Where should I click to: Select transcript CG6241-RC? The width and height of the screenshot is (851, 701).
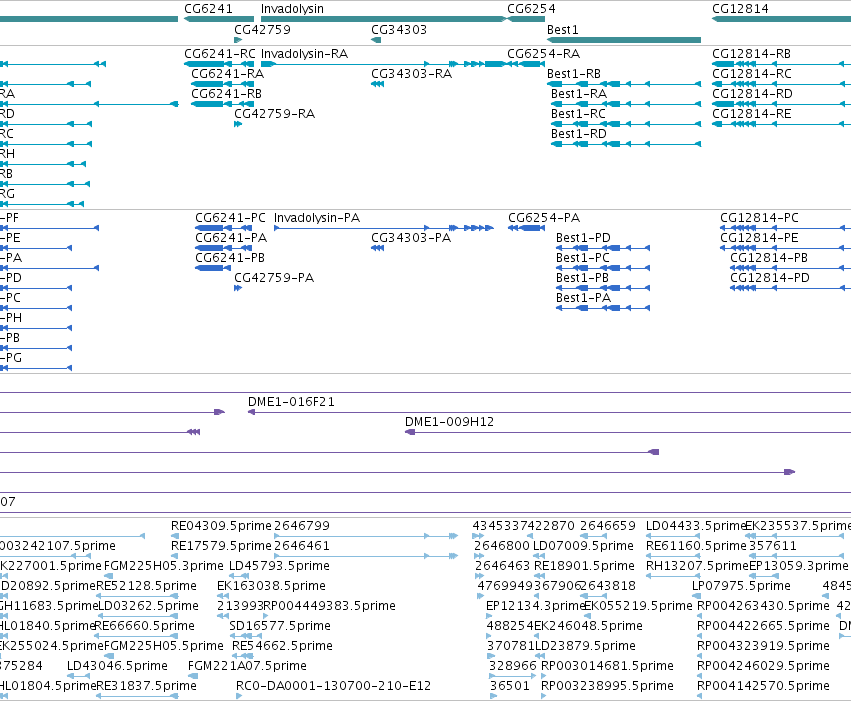(x=219, y=64)
